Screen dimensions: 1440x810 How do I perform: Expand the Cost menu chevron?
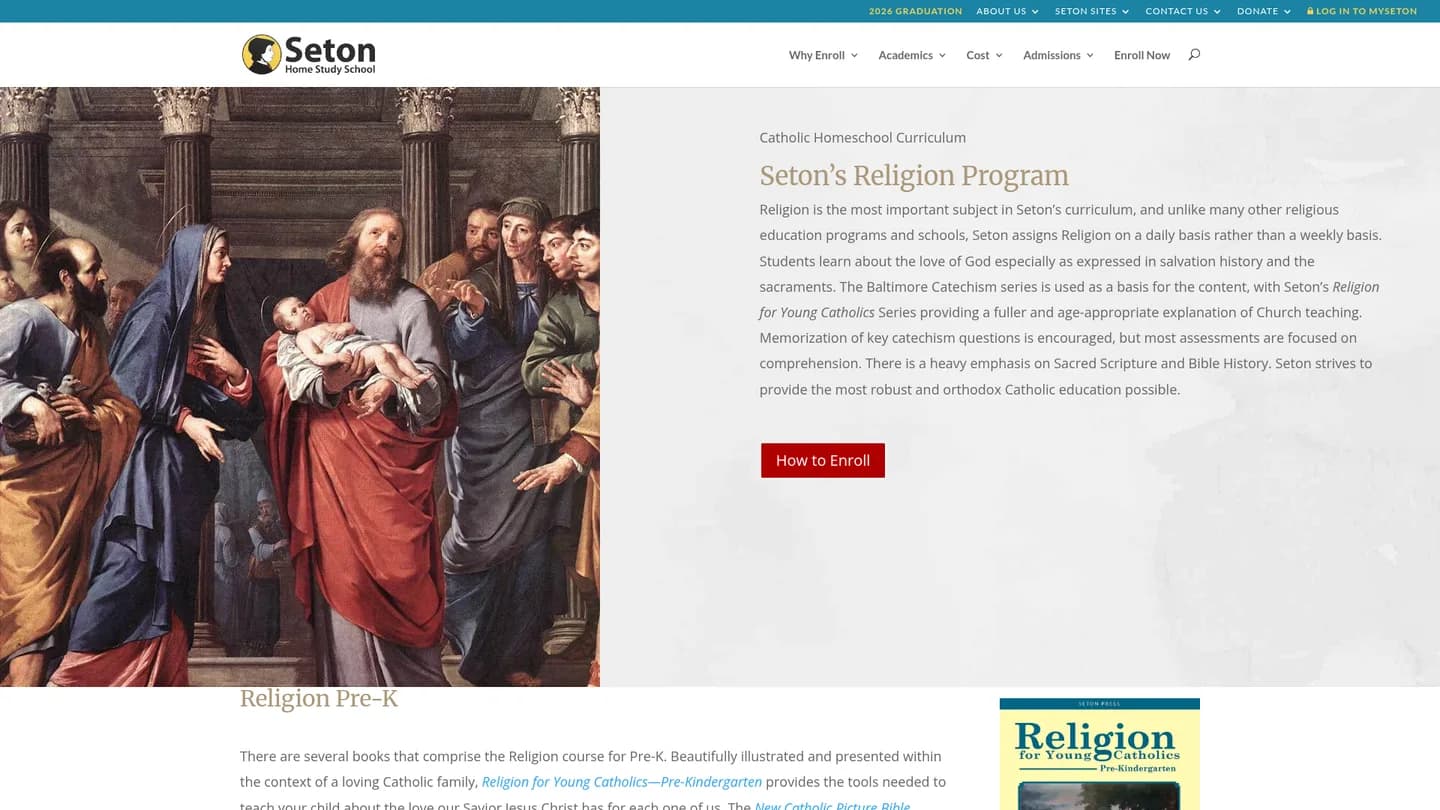(999, 56)
